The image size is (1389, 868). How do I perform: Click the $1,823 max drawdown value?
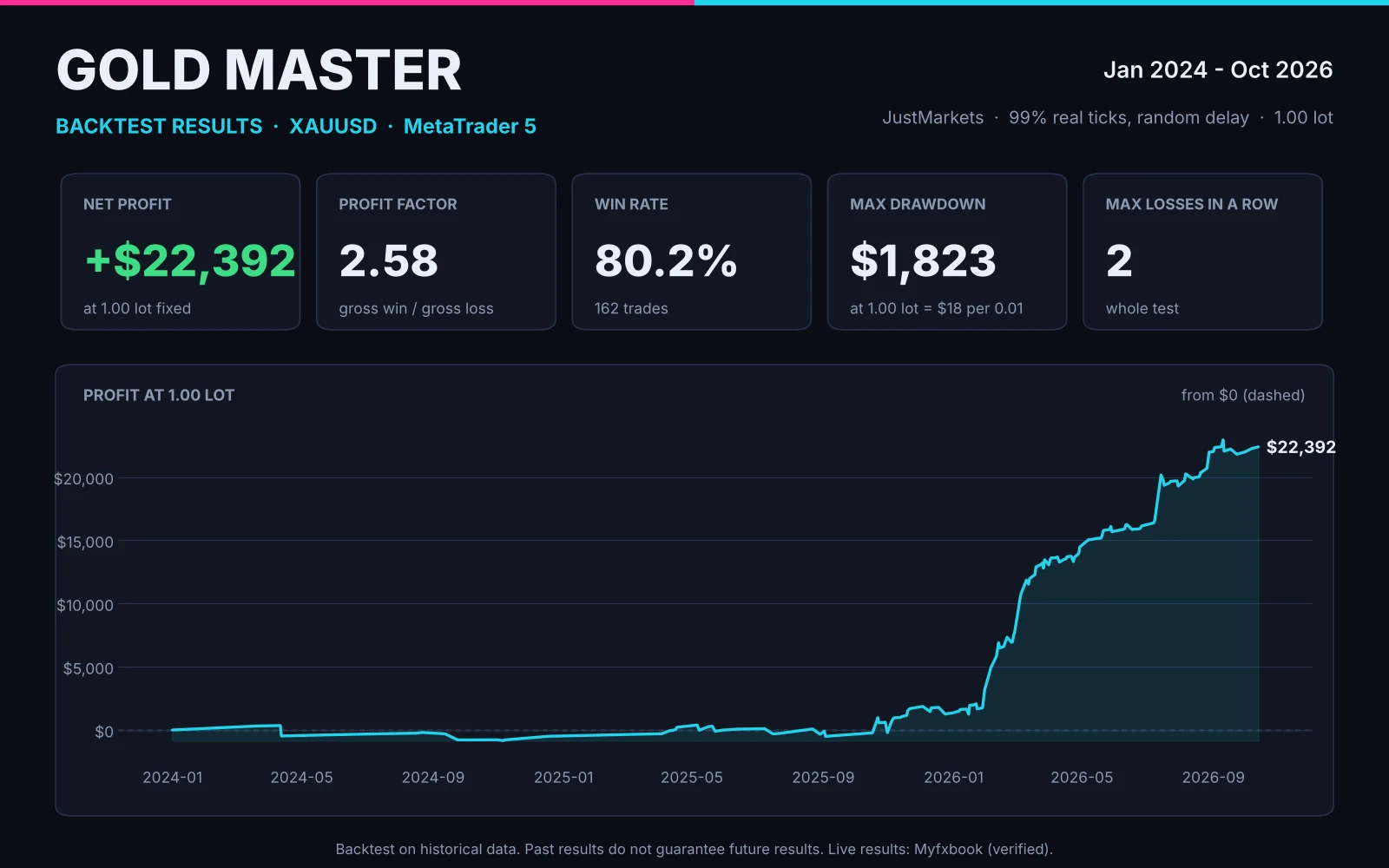click(923, 260)
